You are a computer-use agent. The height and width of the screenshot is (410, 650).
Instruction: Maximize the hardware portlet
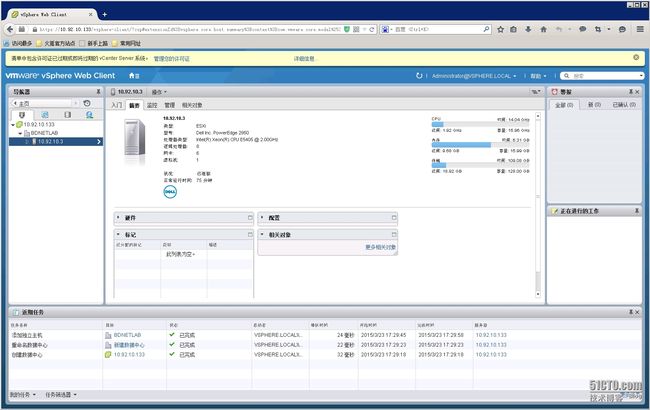(250, 217)
